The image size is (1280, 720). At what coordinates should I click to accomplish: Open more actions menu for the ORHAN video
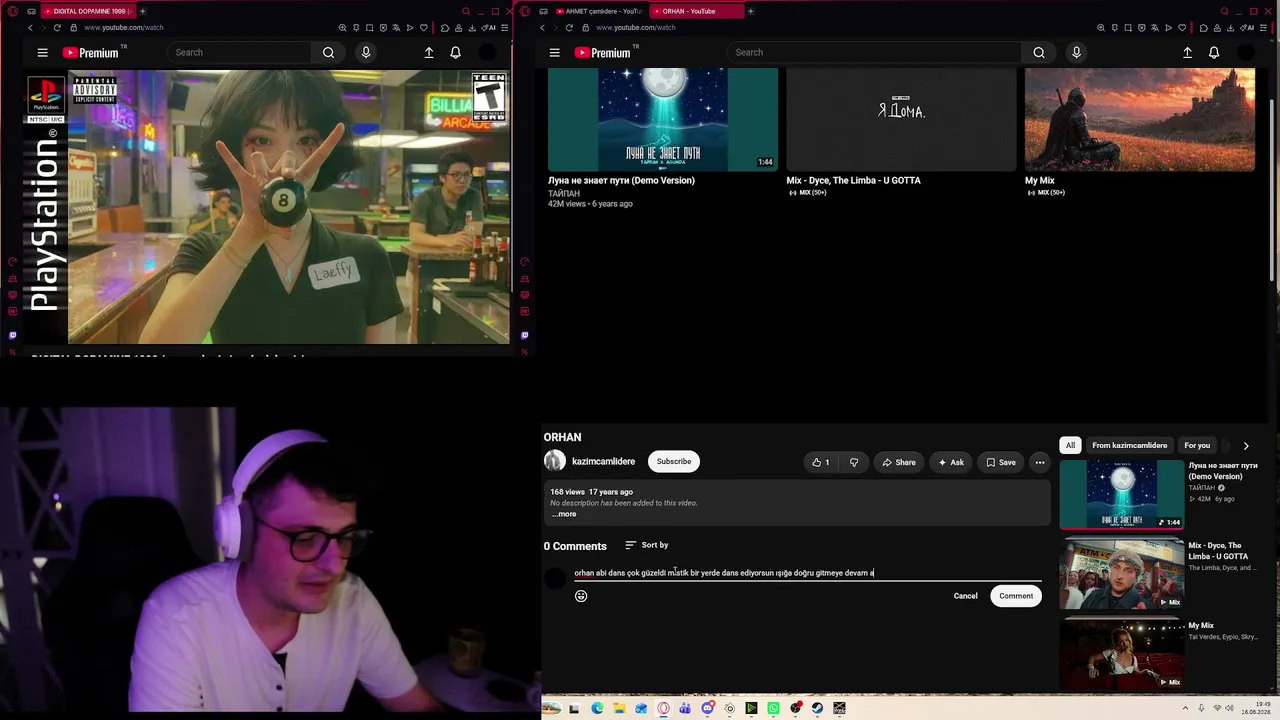pos(1040,462)
